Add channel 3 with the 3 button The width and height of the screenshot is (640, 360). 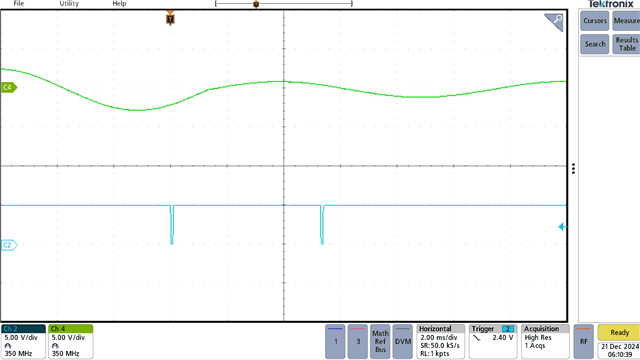coord(358,342)
